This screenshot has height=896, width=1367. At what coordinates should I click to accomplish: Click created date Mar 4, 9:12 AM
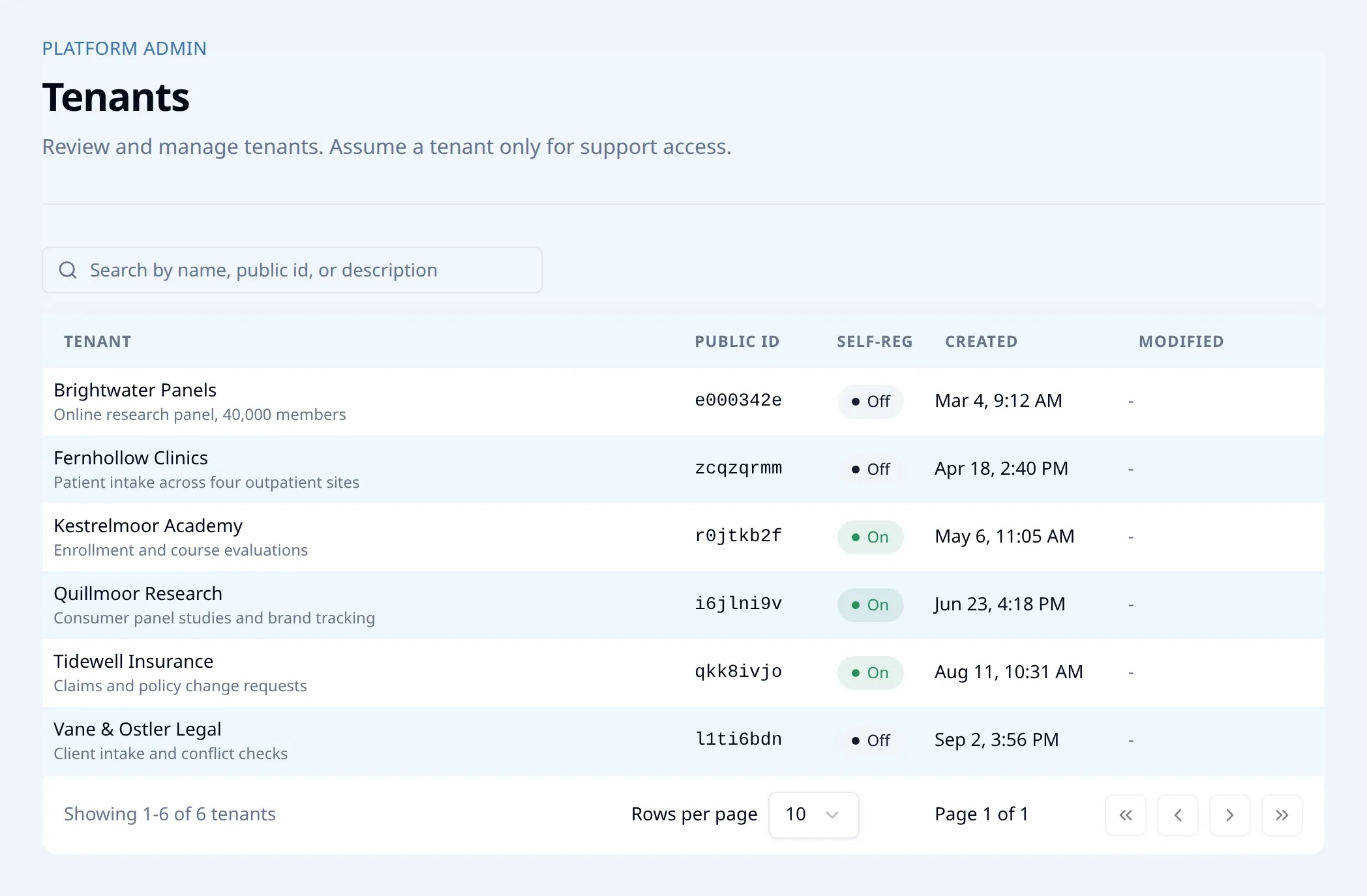(x=999, y=401)
